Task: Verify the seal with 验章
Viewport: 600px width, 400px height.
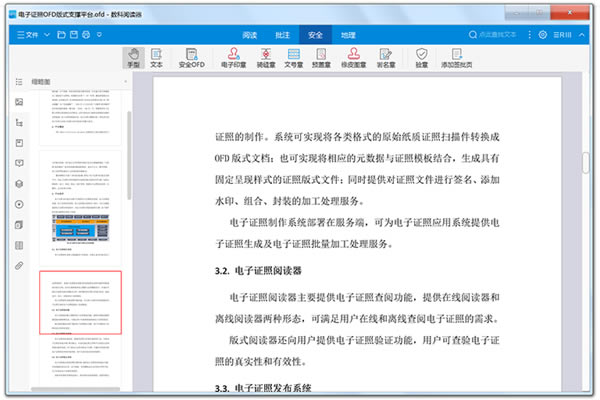Action: [423, 58]
